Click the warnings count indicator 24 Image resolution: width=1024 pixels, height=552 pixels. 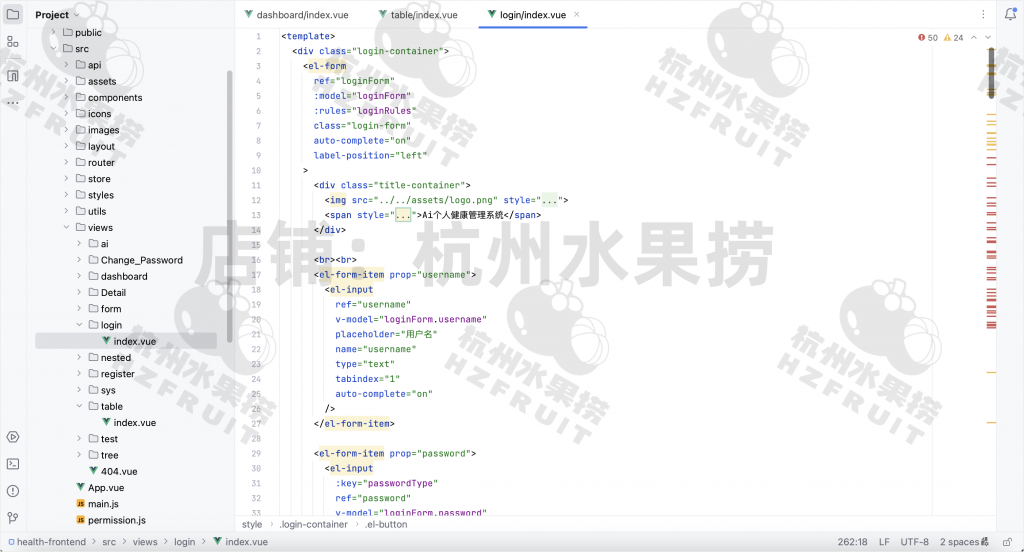tap(953, 38)
